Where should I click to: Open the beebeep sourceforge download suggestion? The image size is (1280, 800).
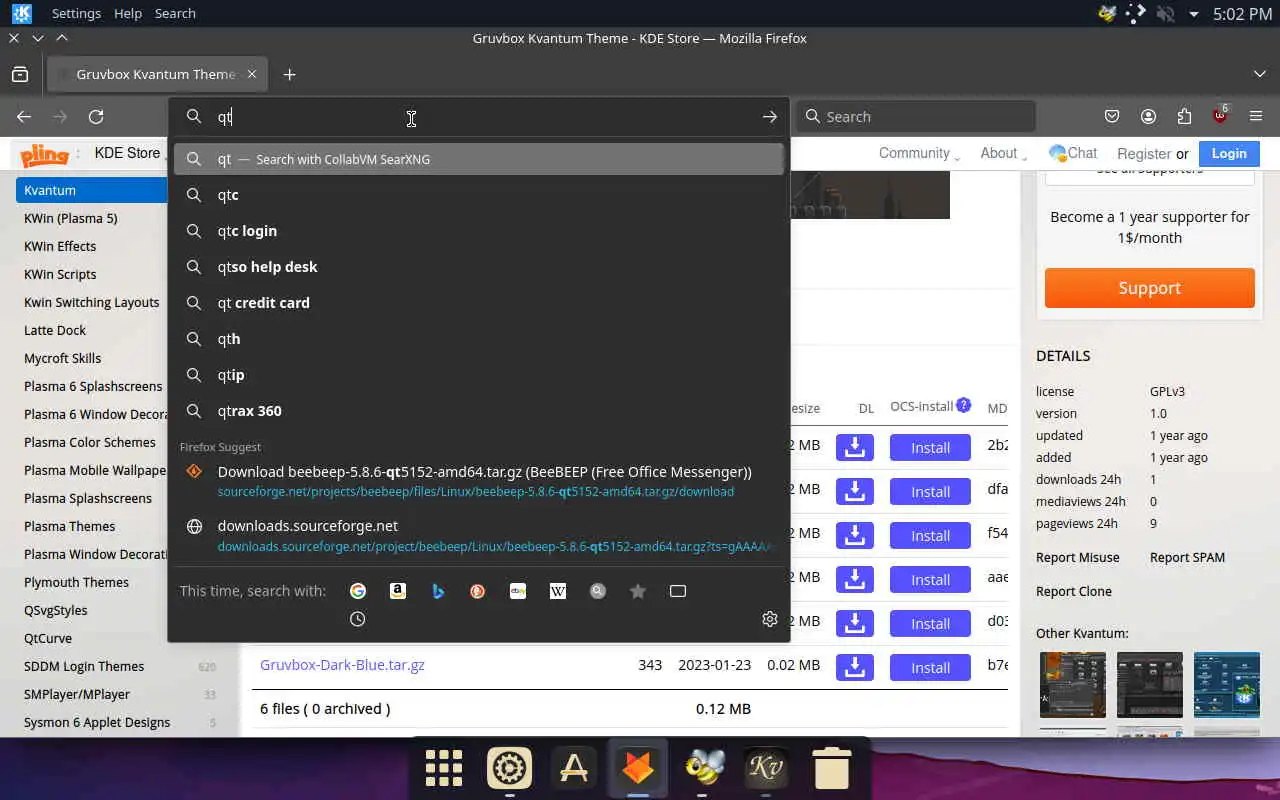click(479, 481)
